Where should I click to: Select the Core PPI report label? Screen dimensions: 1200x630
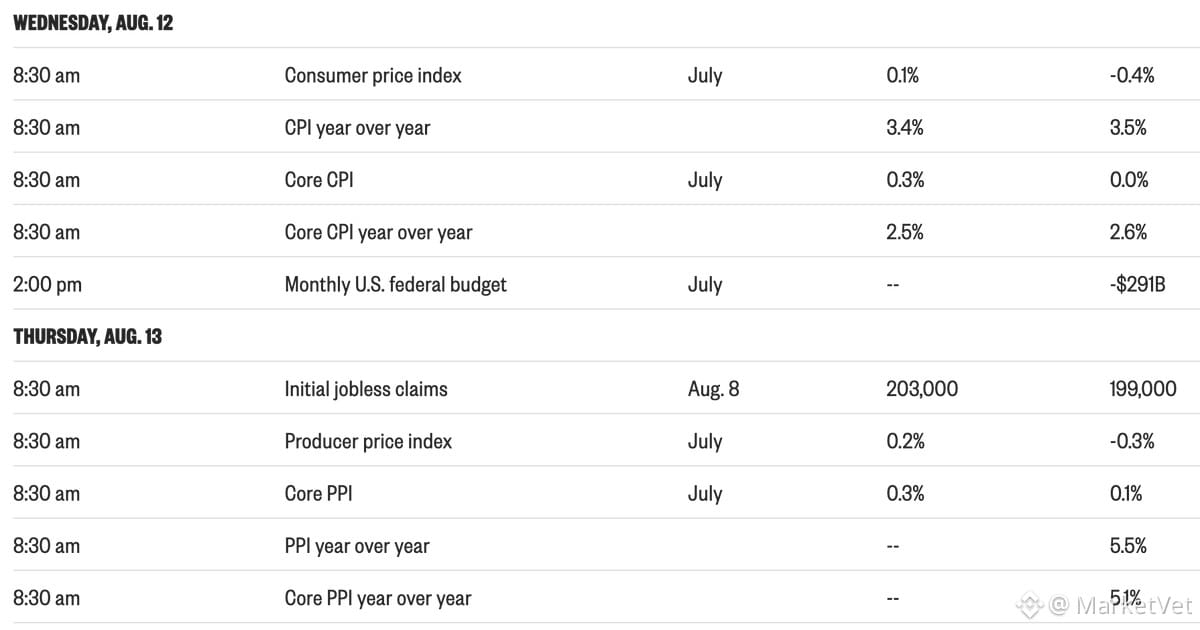click(318, 493)
